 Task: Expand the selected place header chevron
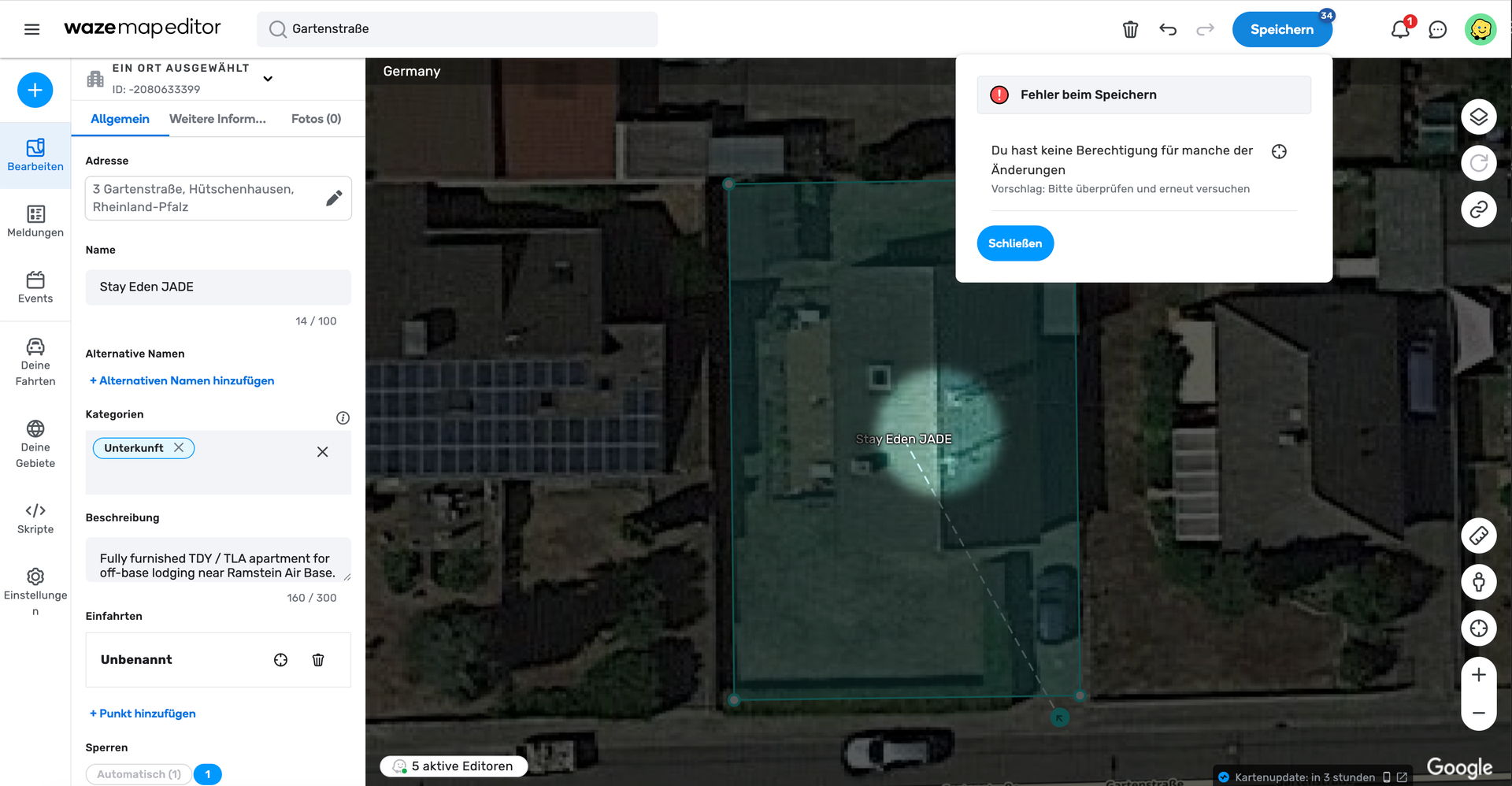coord(268,79)
